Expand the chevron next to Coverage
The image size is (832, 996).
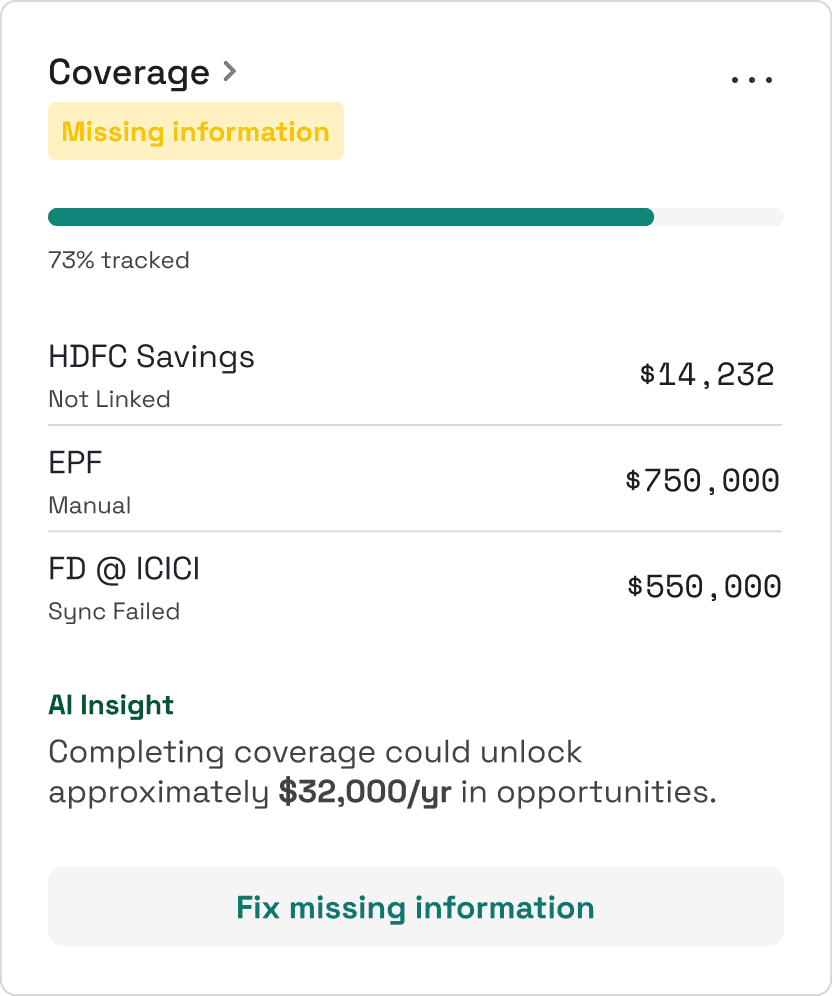tap(230, 72)
